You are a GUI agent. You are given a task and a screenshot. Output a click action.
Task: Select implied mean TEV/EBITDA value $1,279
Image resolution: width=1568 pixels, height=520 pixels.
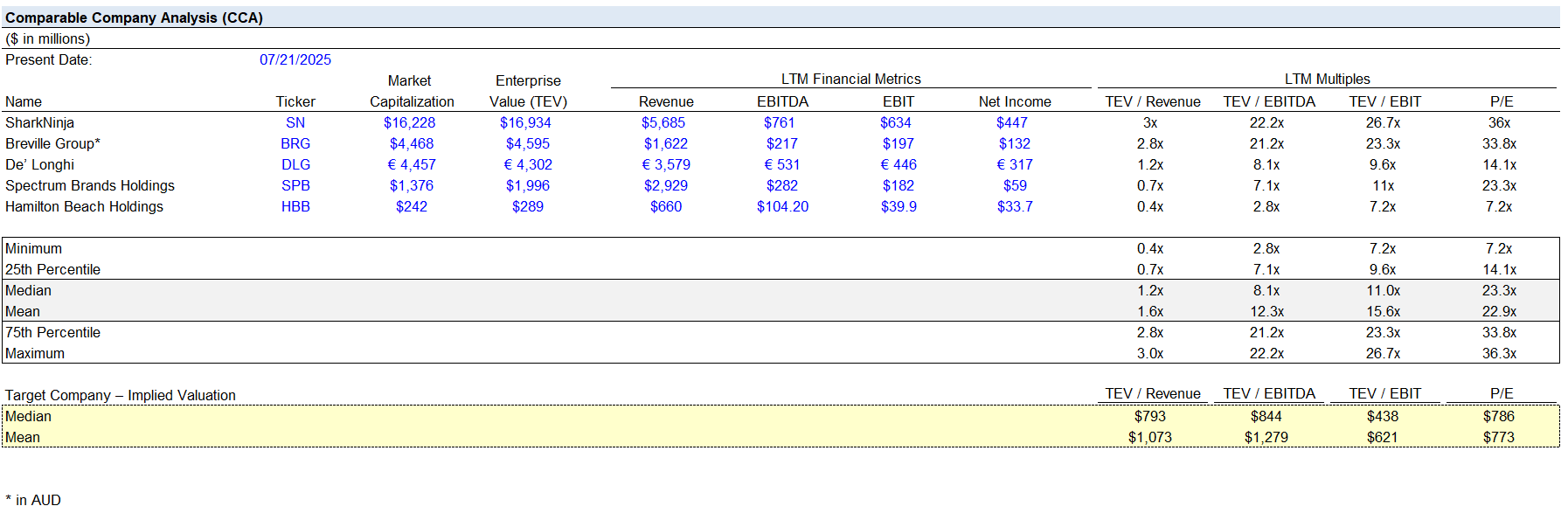pyautogui.click(x=1266, y=437)
